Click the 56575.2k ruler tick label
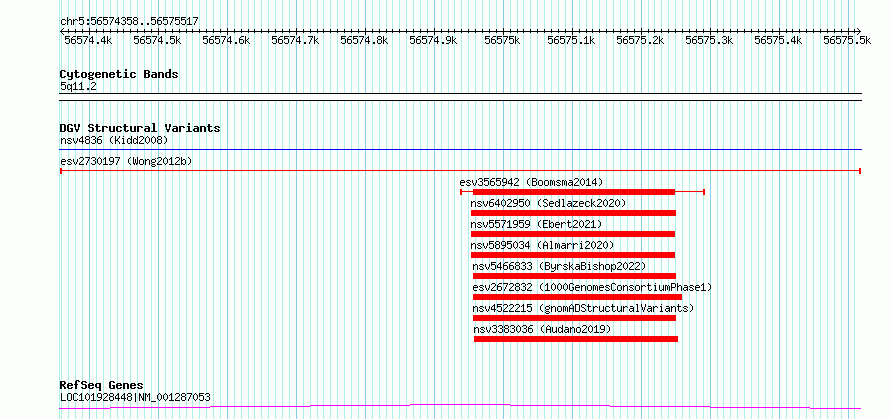The width and height of the screenshot is (890, 419). coord(641,40)
